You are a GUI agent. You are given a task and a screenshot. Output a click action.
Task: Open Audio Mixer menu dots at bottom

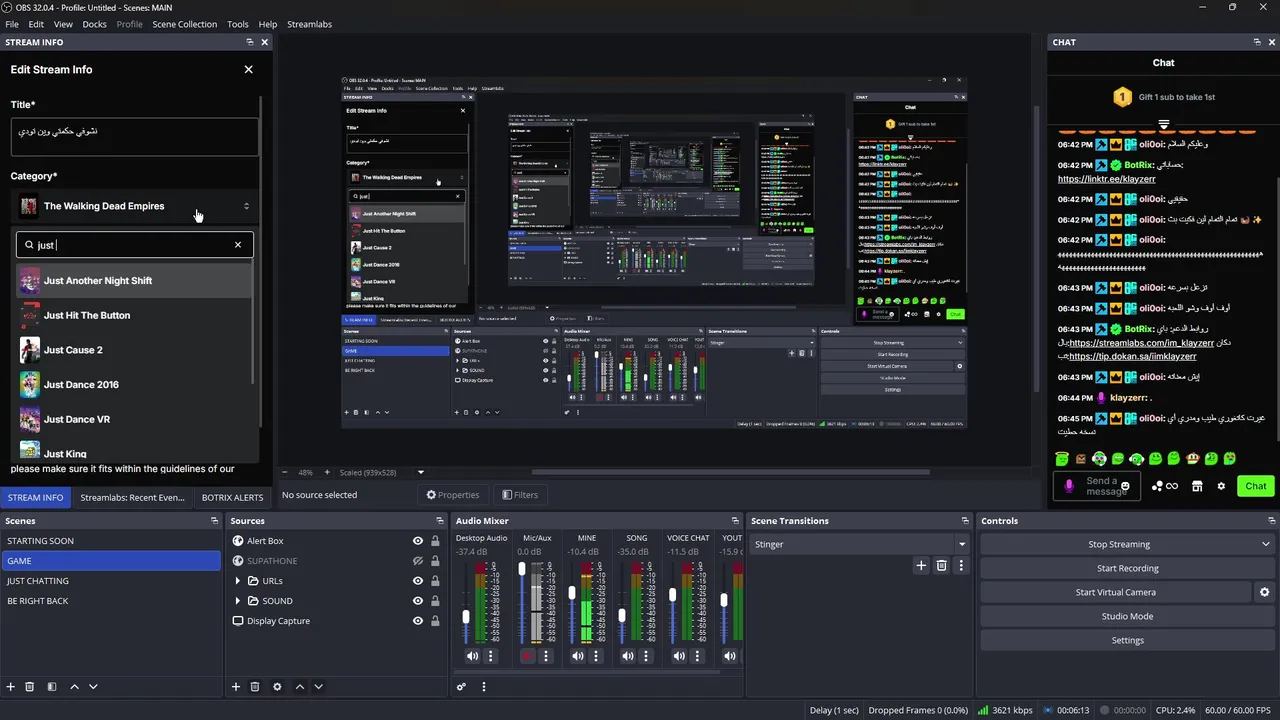pyautogui.click(x=484, y=687)
